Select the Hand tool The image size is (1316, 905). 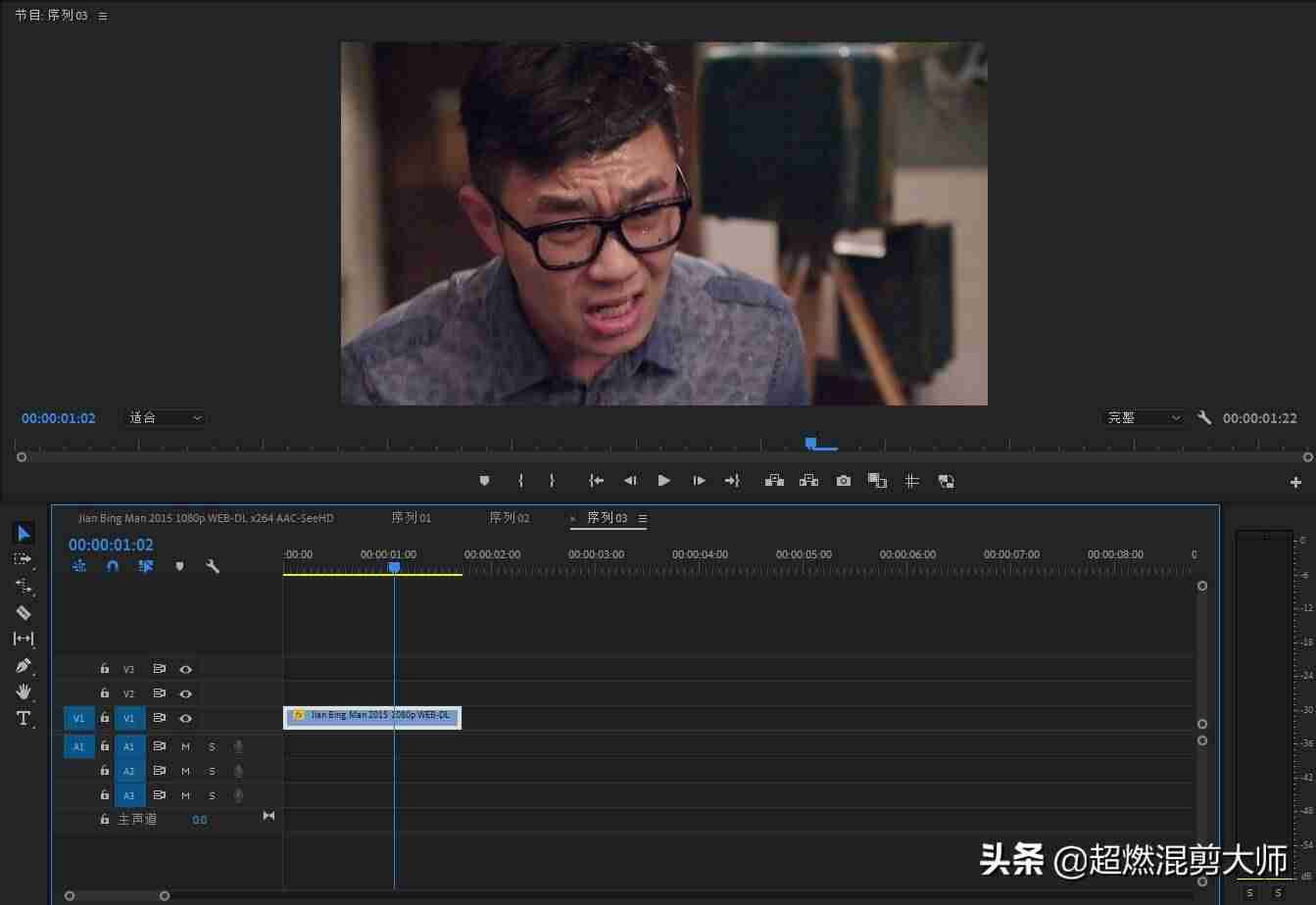point(24,691)
